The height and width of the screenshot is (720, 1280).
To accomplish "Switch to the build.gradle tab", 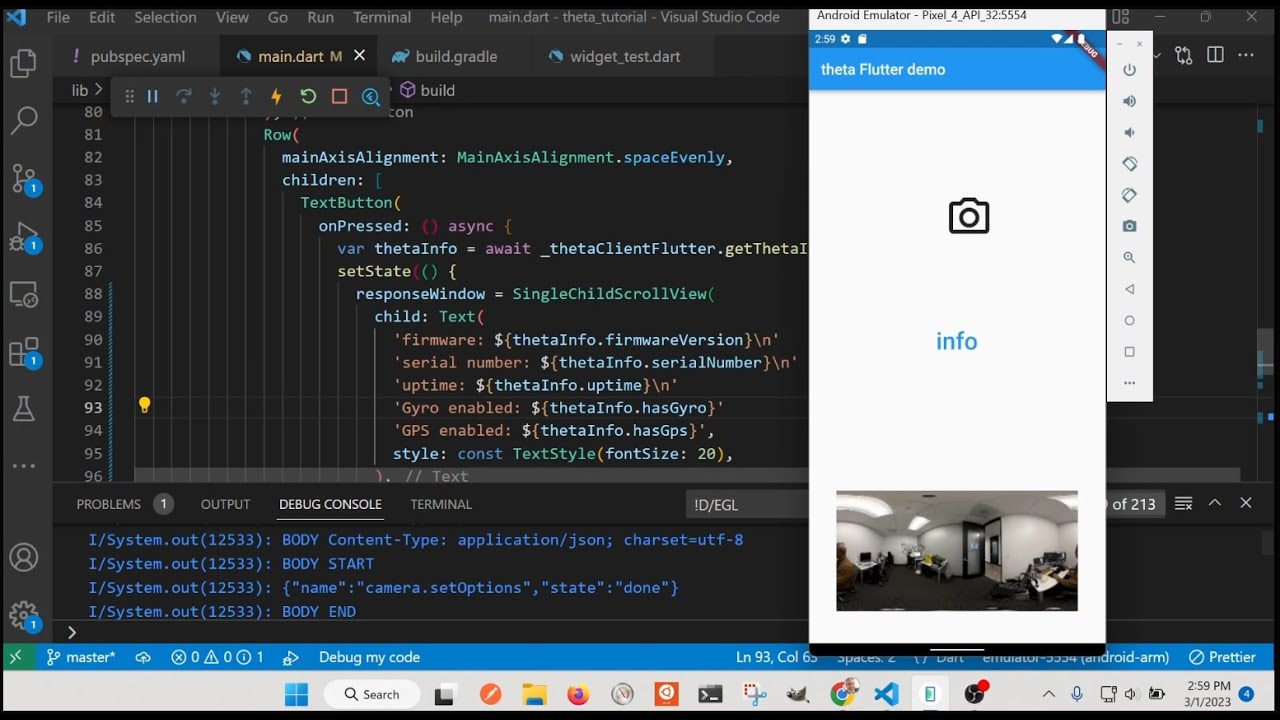I will tap(456, 57).
